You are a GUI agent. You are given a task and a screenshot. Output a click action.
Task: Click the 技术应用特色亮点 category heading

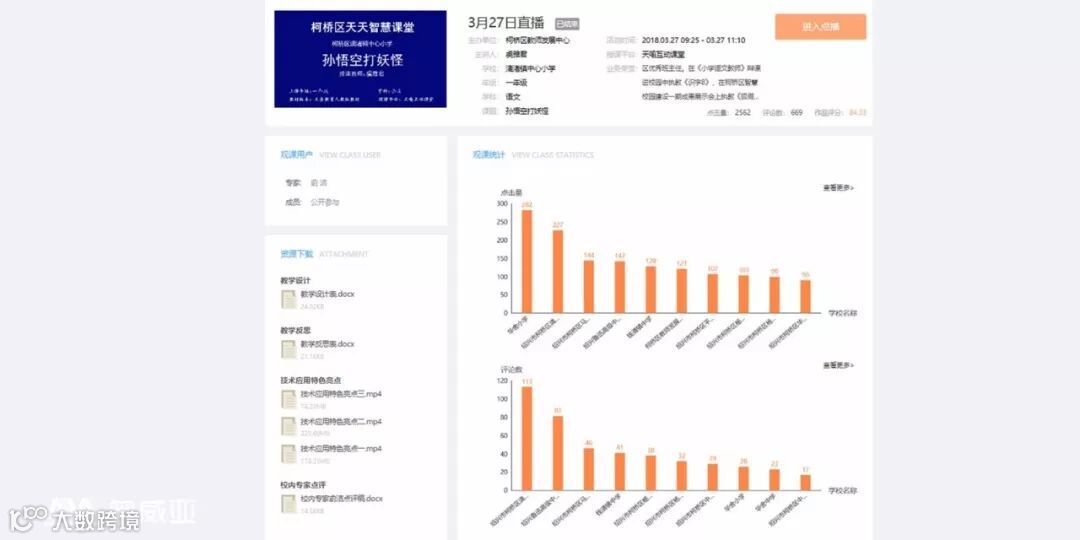pos(311,380)
